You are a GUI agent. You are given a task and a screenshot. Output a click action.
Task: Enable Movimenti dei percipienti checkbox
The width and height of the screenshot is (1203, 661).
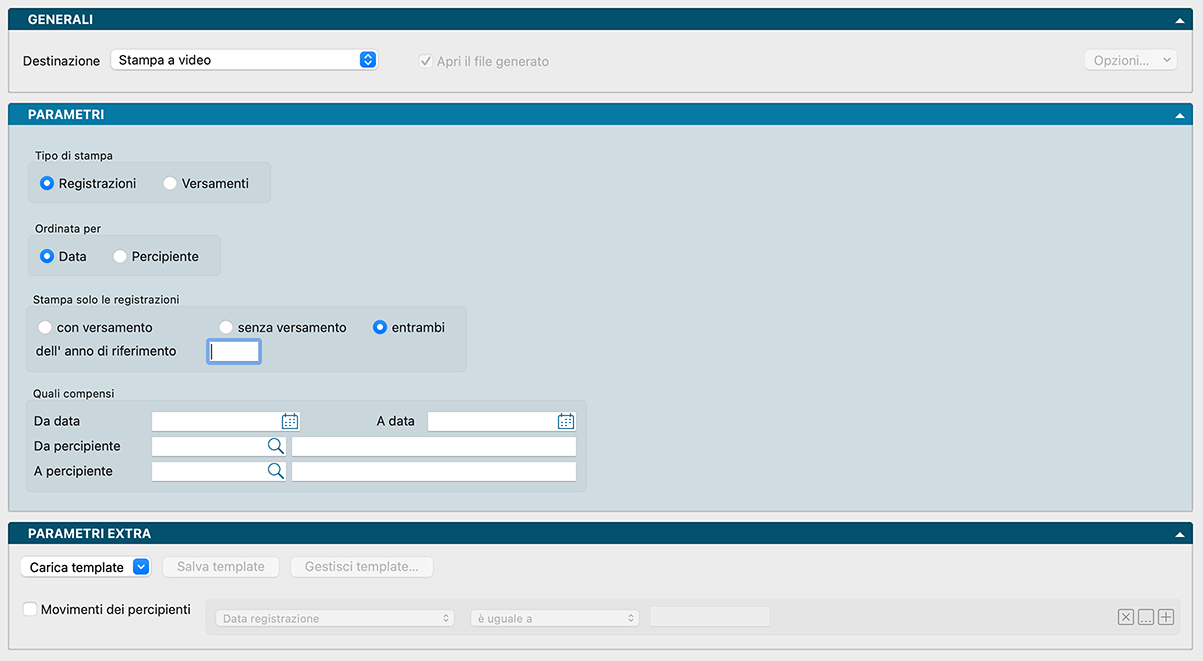(30, 609)
